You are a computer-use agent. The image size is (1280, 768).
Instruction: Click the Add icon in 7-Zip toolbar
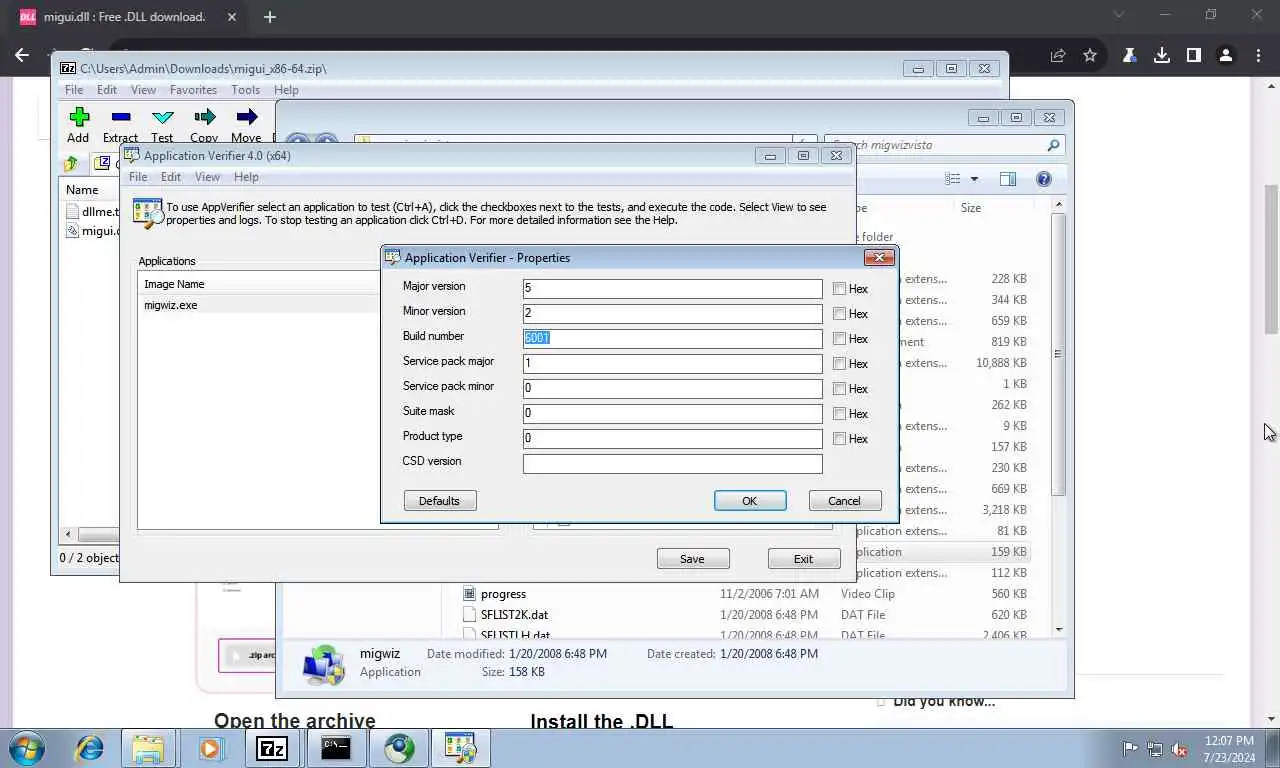(x=79, y=117)
